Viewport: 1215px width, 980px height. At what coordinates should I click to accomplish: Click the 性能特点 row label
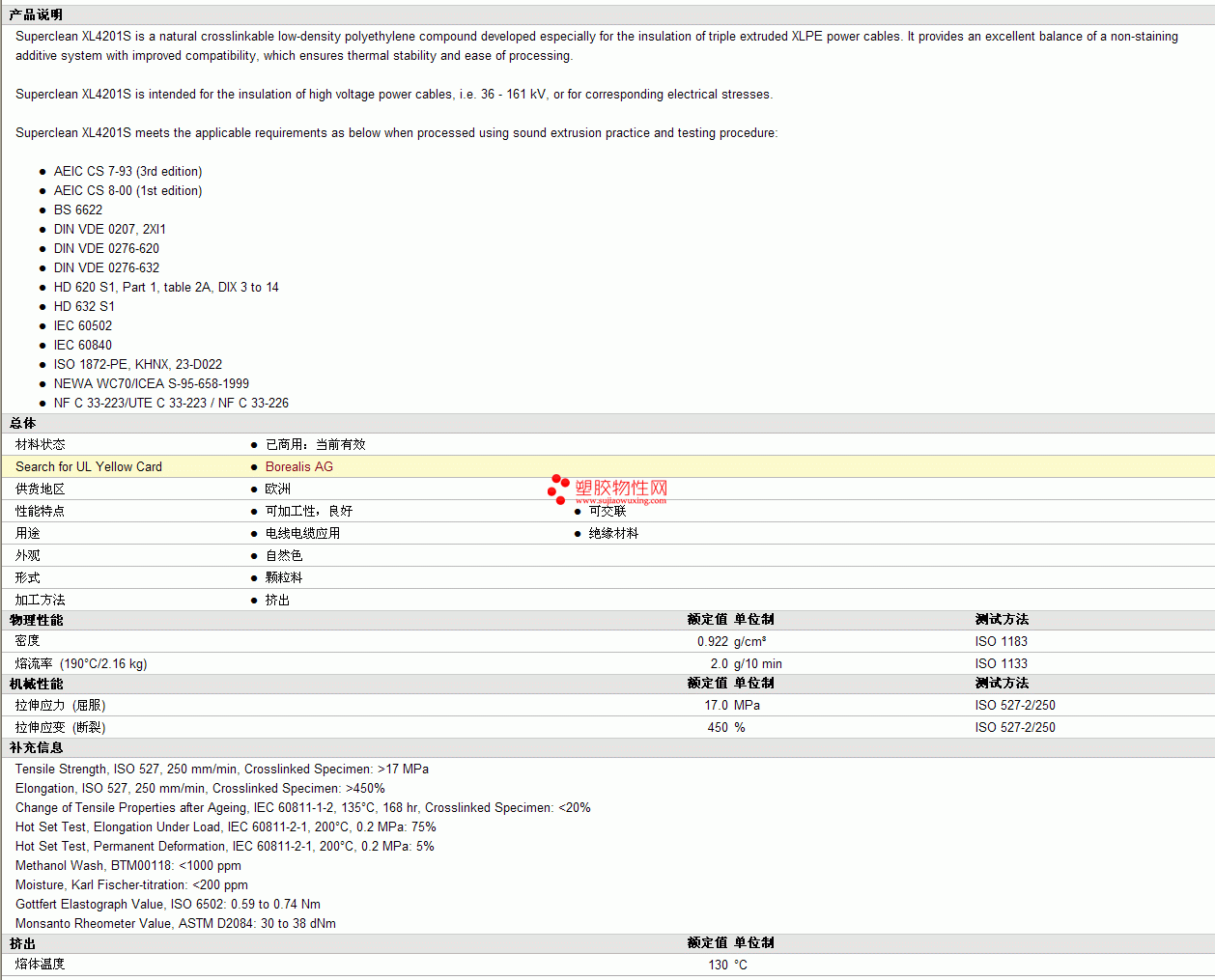coord(41,511)
